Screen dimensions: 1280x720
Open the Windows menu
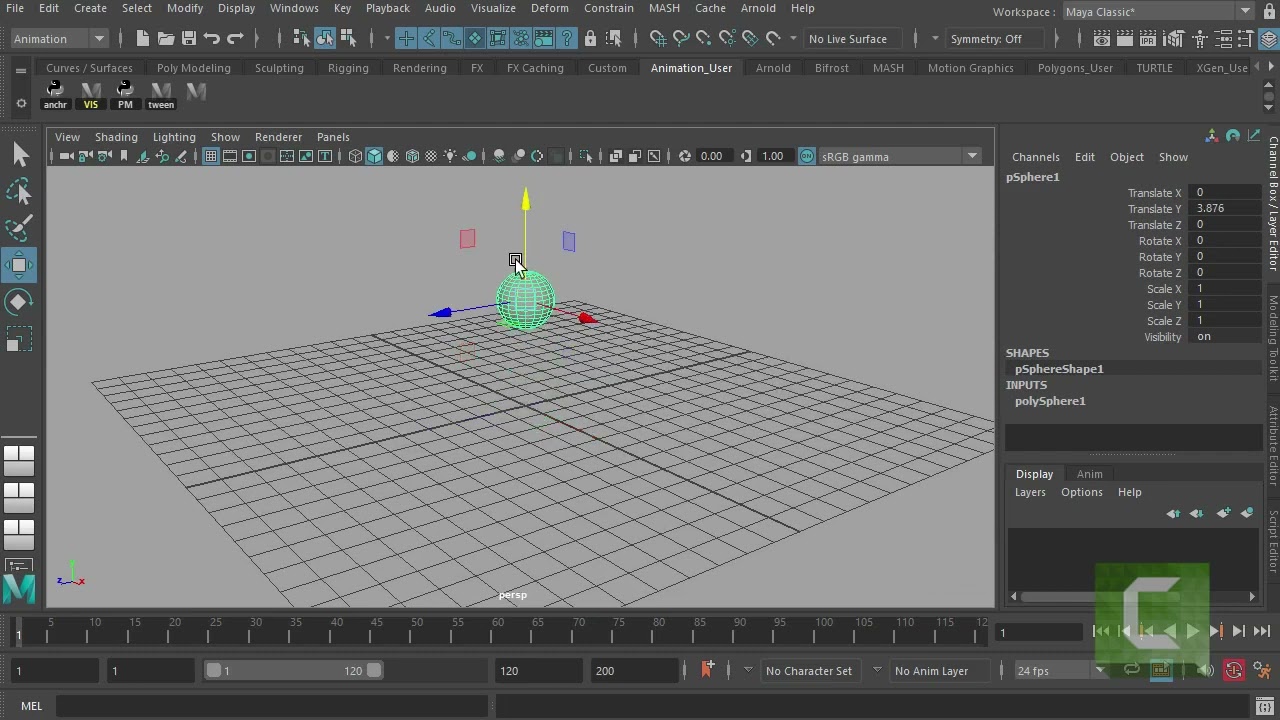tap(294, 8)
